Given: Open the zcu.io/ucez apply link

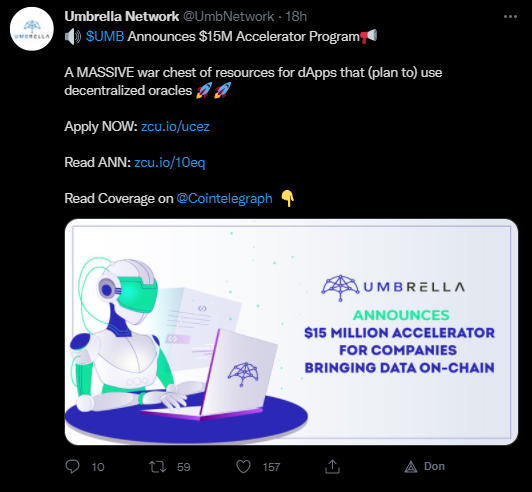Looking at the screenshot, I should tap(175, 126).
